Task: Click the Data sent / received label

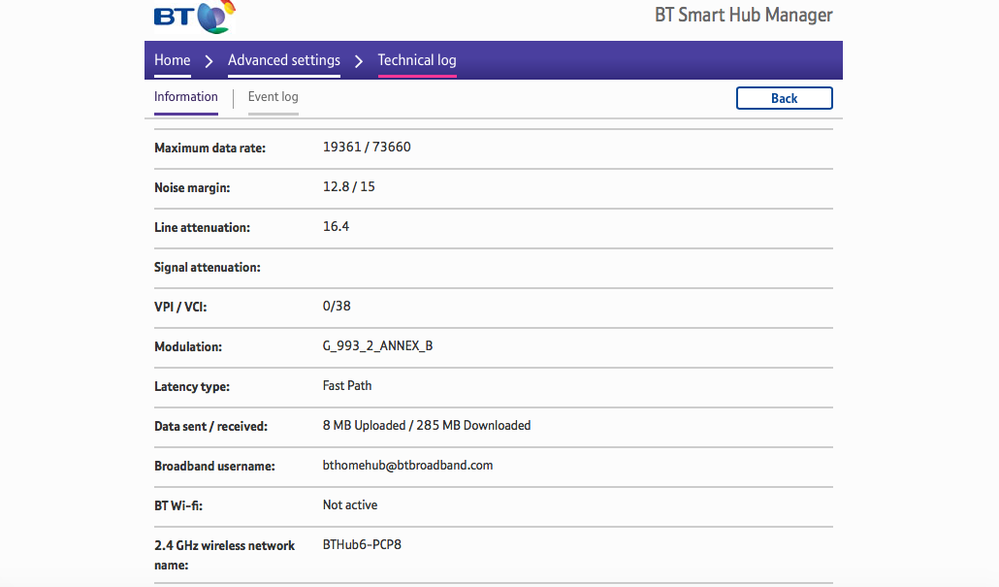Action: tap(211, 426)
